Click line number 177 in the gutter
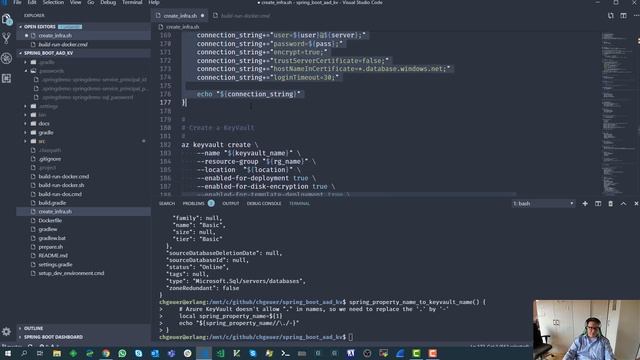Image resolution: width=640 pixels, height=360 pixels. tap(165, 102)
